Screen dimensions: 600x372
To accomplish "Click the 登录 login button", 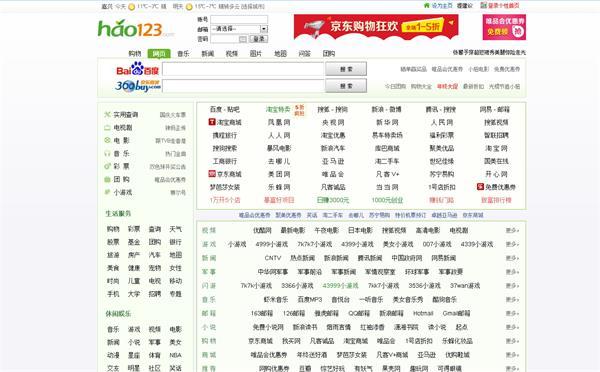I will (x=259, y=39).
